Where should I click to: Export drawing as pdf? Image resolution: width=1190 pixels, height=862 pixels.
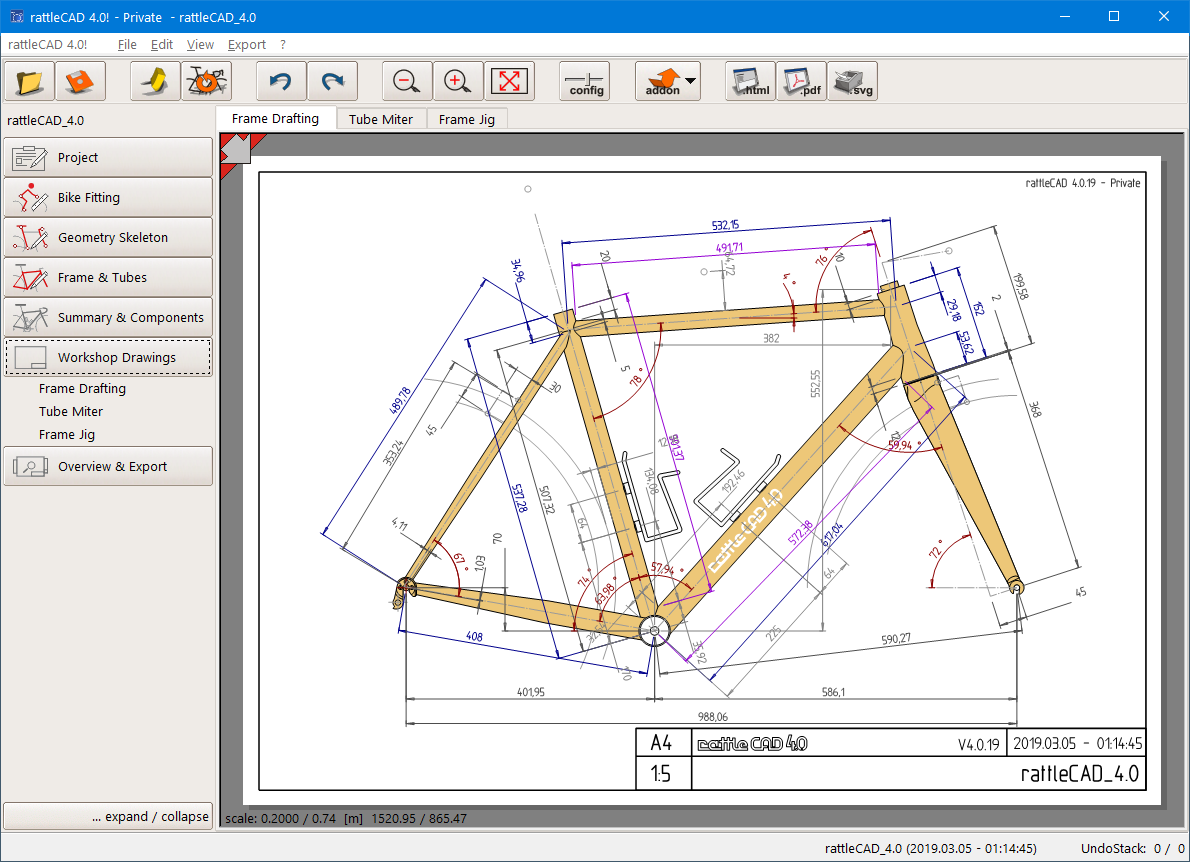click(x=801, y=81)
